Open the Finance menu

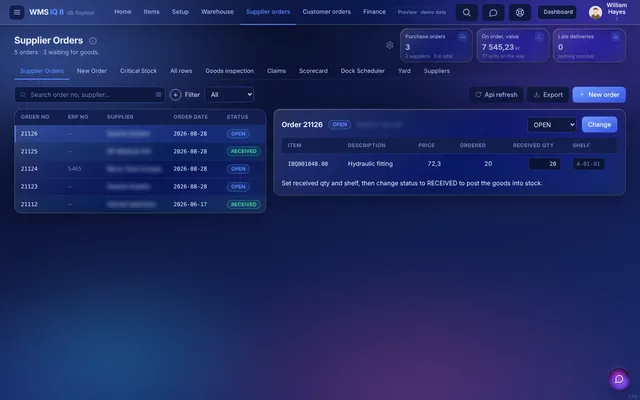click(x=374, y=12)
